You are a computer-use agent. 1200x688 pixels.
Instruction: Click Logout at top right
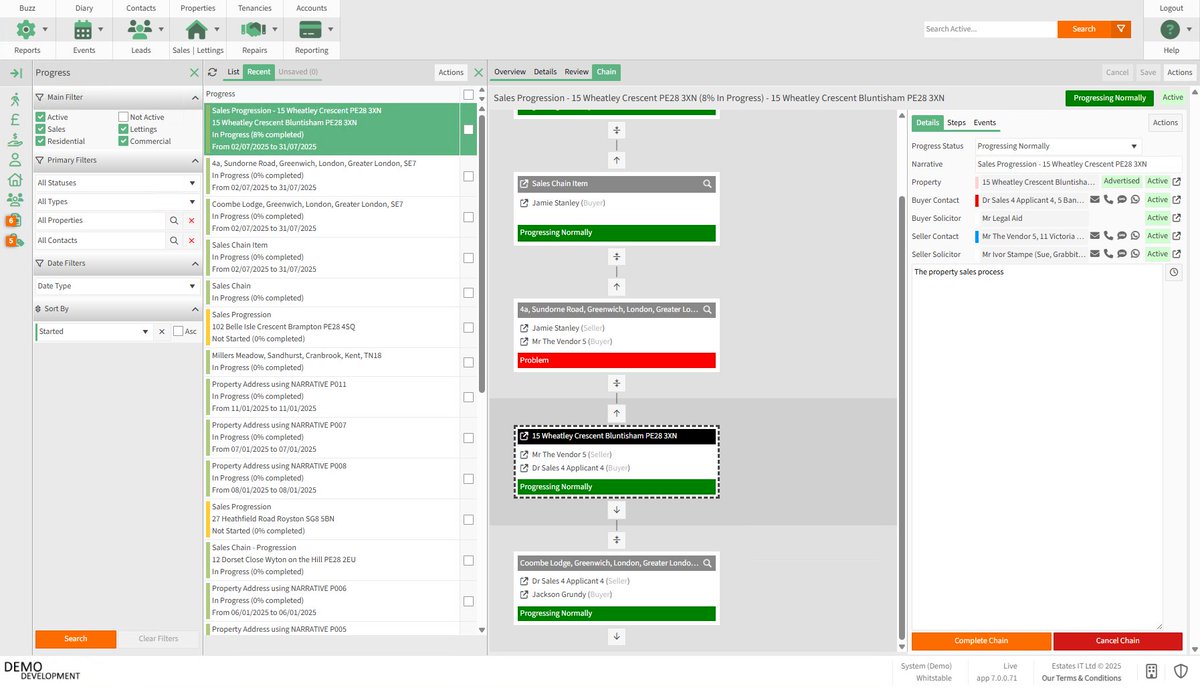1171,7
